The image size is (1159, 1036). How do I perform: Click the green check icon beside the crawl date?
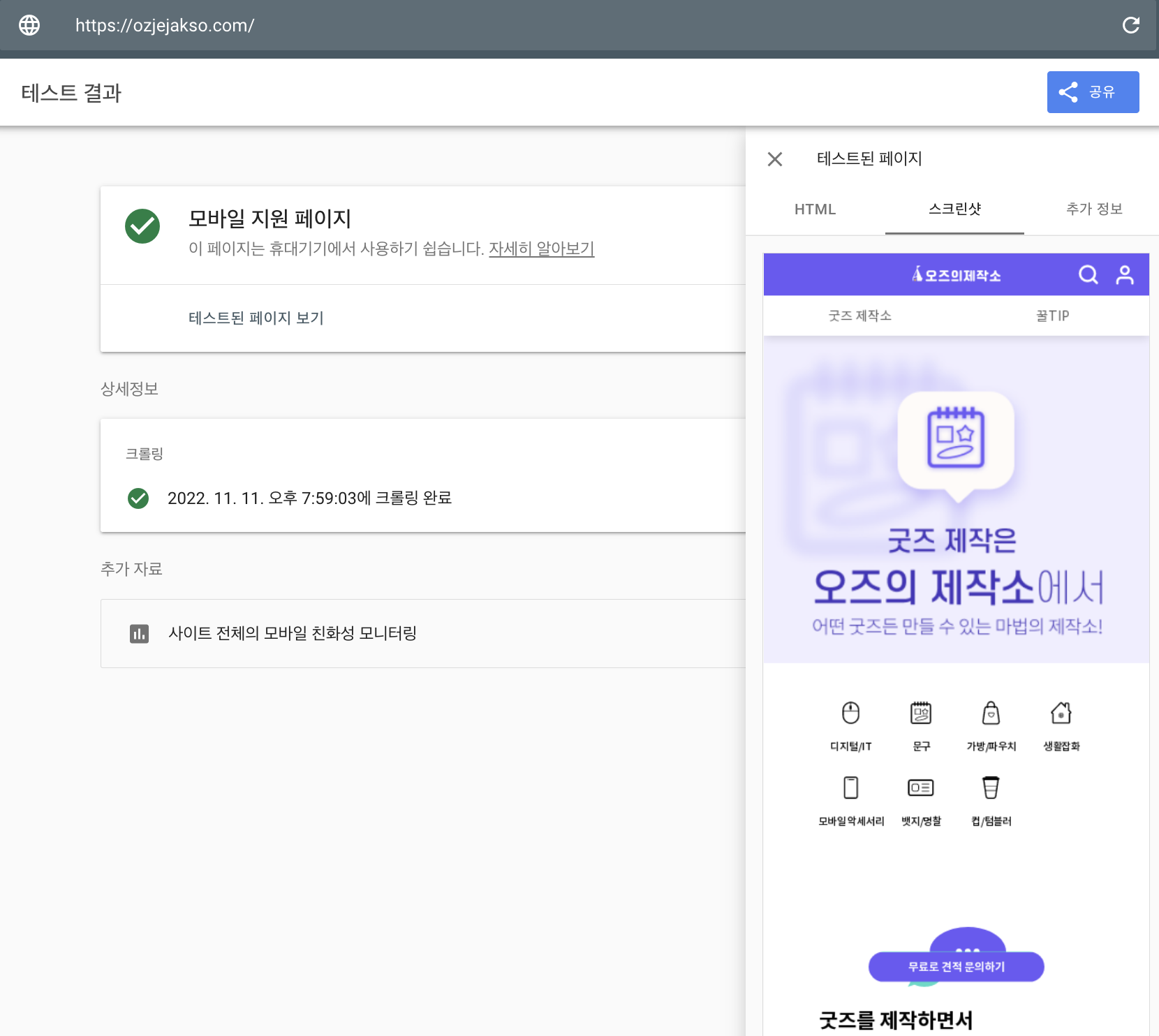[x=138, y=498]
